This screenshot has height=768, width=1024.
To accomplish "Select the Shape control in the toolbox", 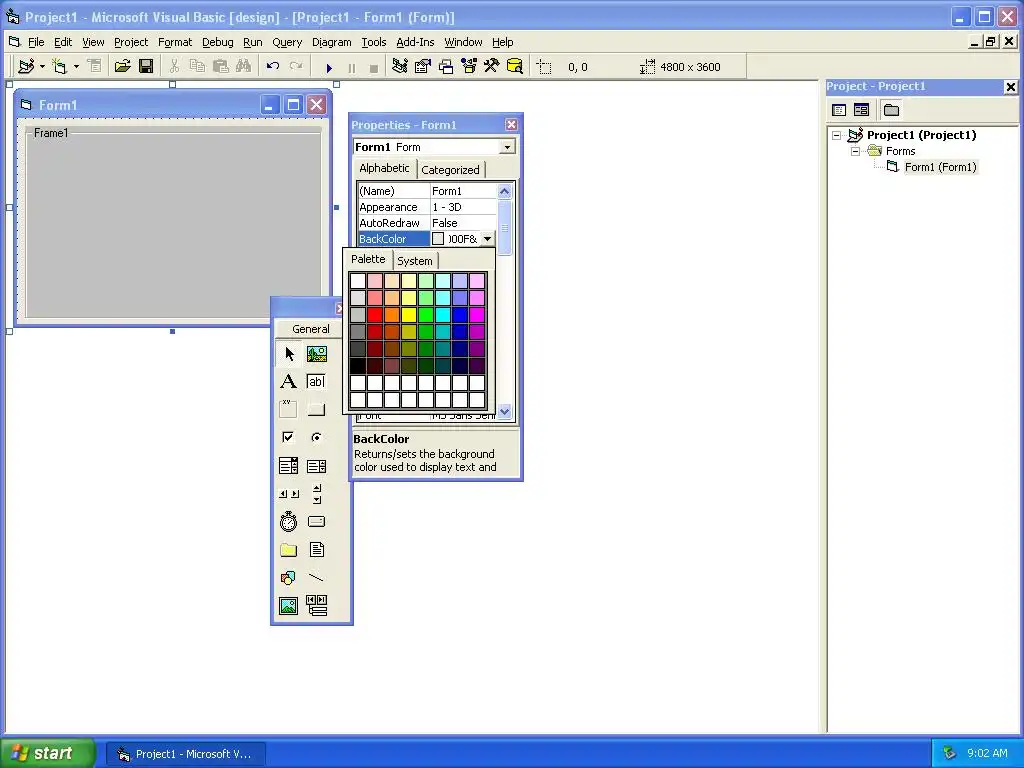I will (x=289, y=578).
